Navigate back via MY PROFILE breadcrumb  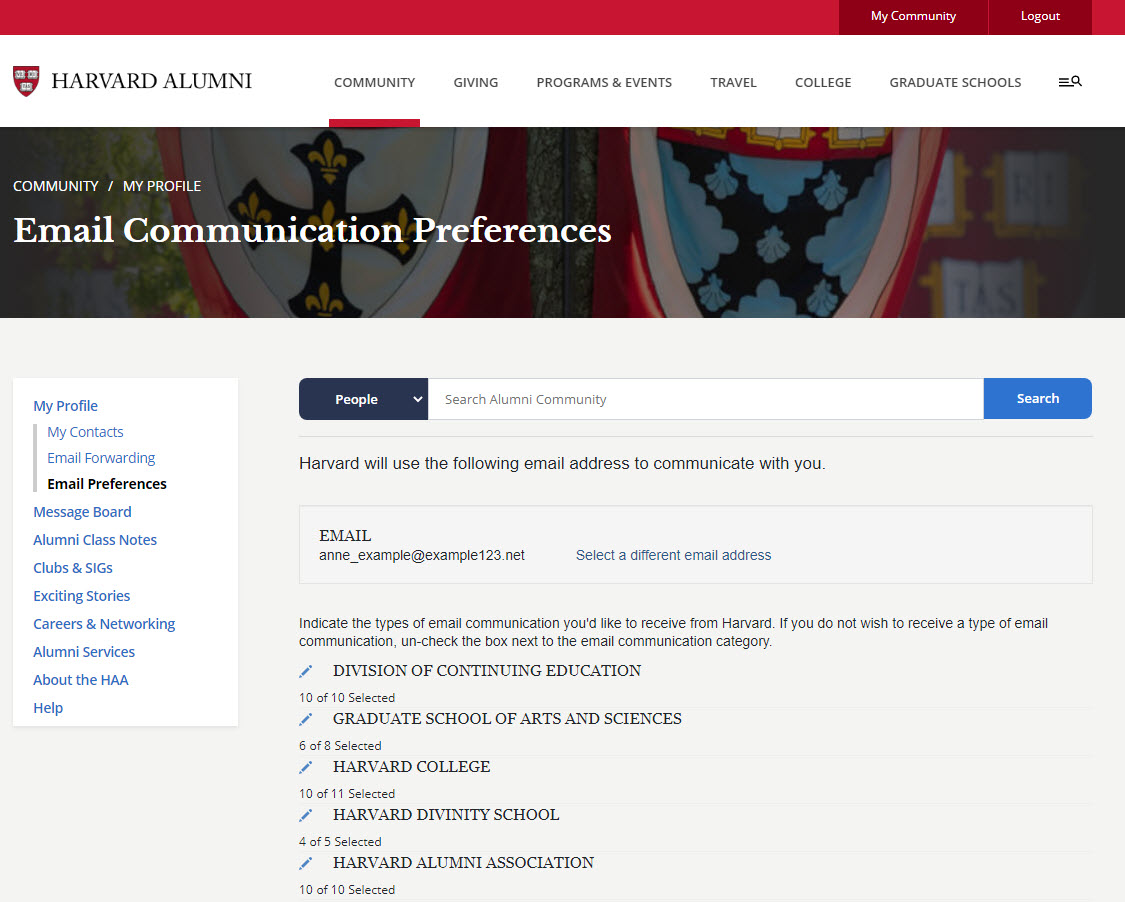click(x=162, y=185)
